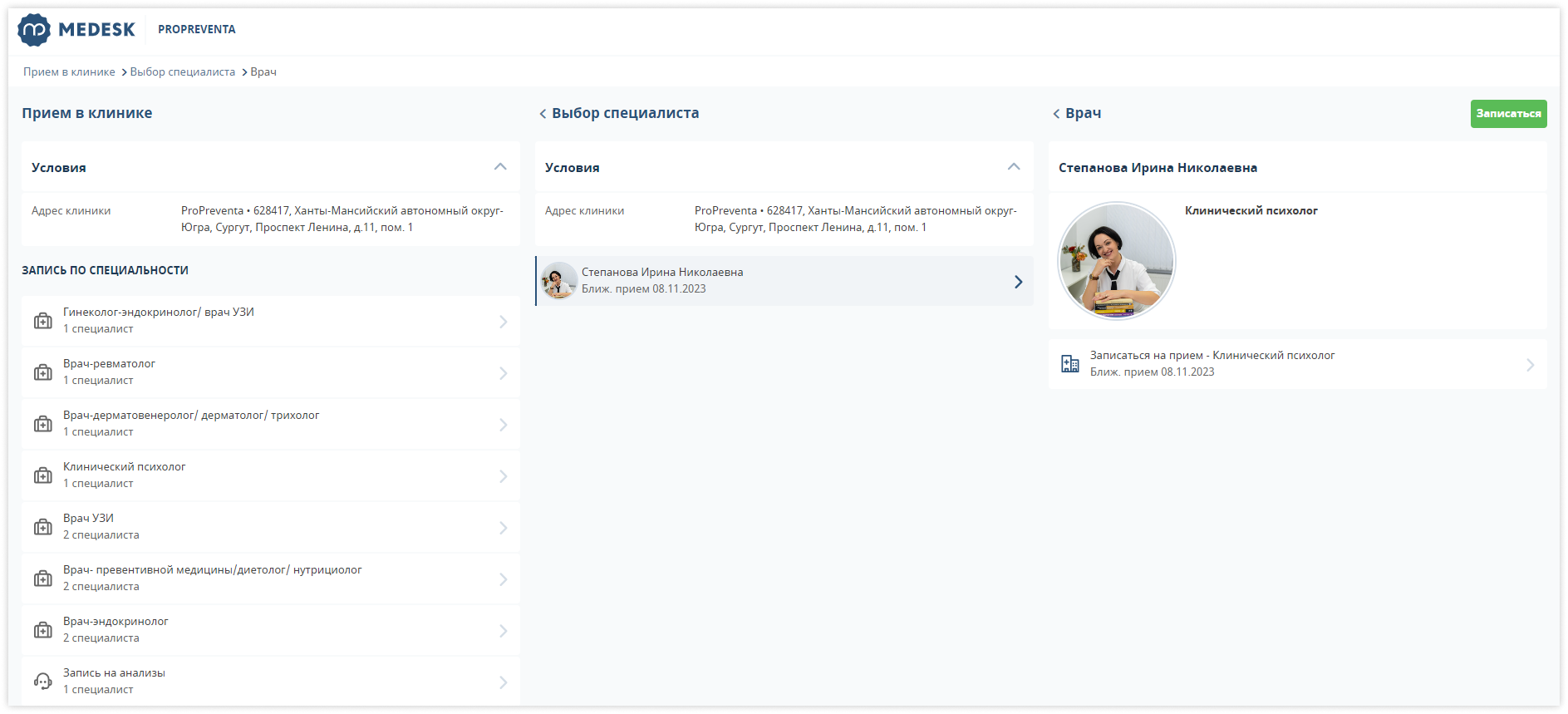Select Степанова Ирина Николаевна in specialist list

click(x=784, y=281)
